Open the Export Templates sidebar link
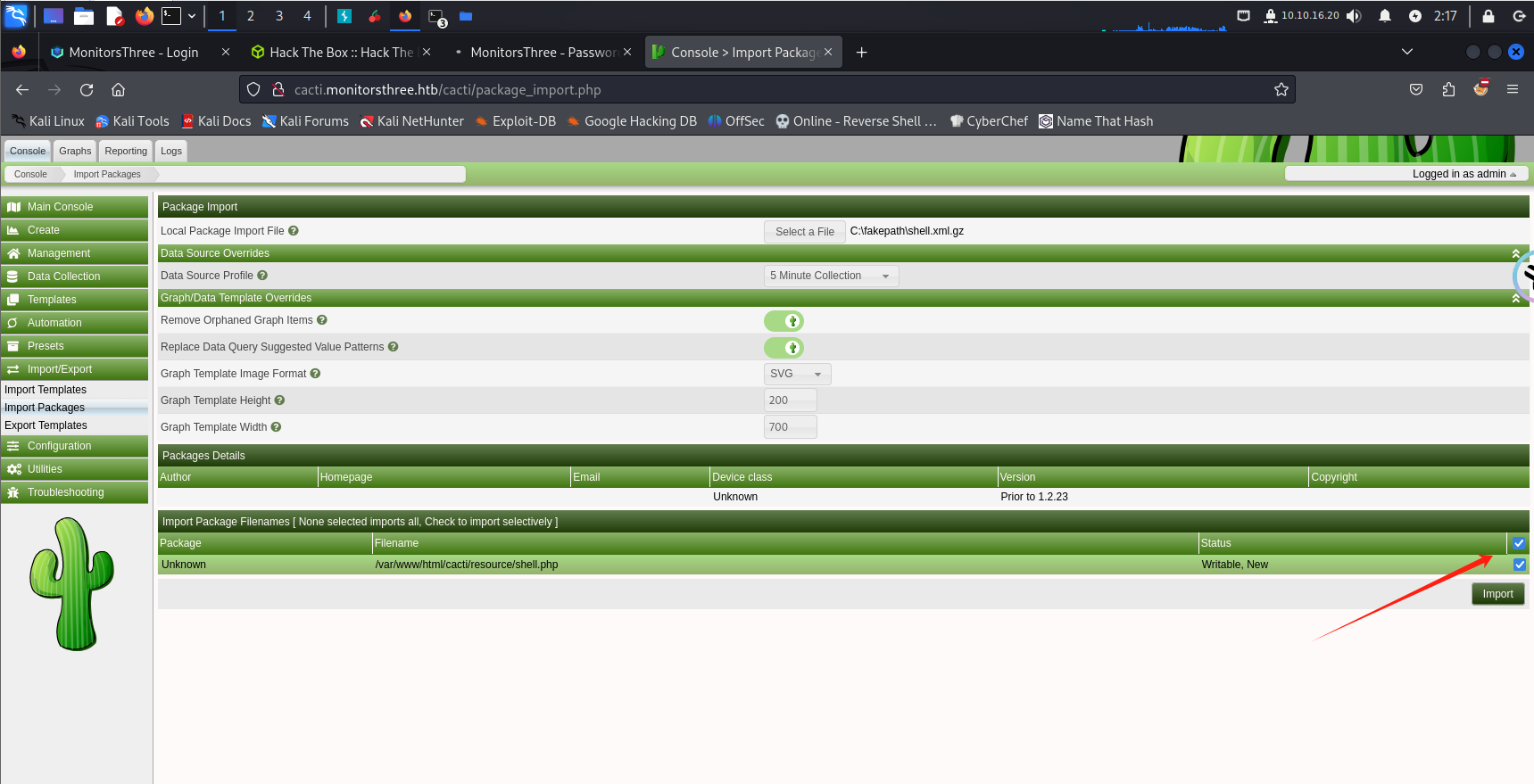The height and width of the screenshot is (784, 1534). (x=46, y=425)
